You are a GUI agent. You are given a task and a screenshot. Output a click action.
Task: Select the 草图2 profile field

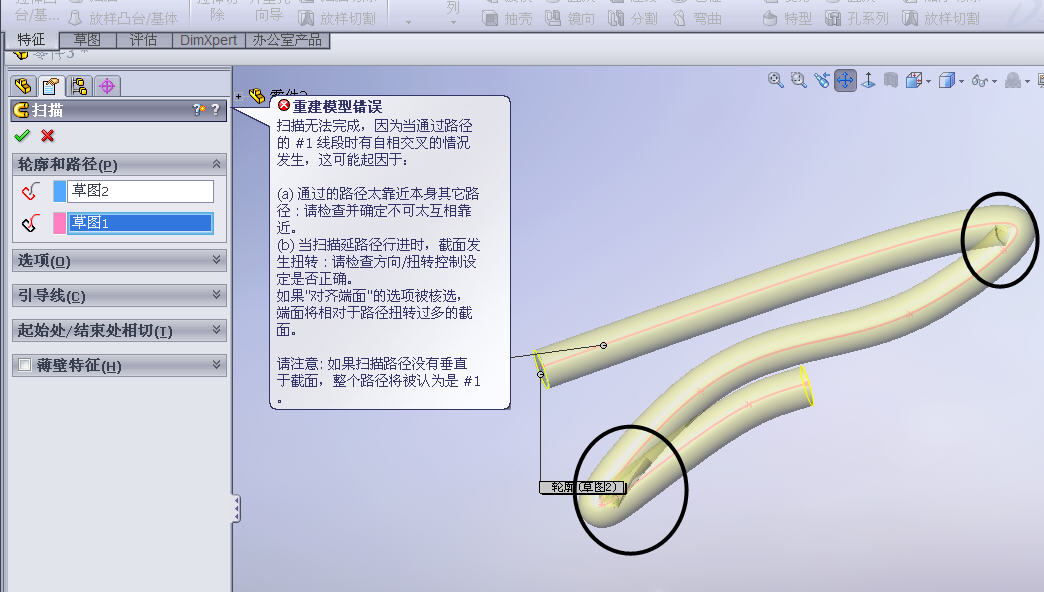pos(140,191)
